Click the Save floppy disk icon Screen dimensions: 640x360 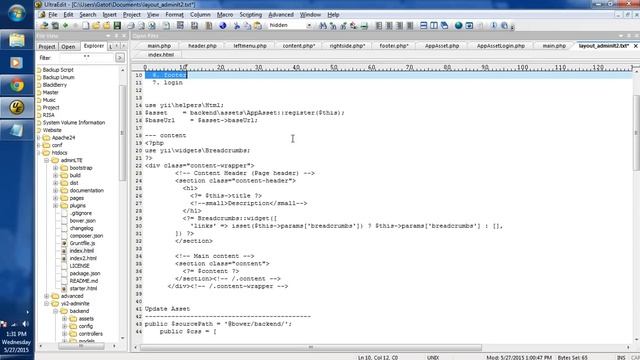[117, 26]
